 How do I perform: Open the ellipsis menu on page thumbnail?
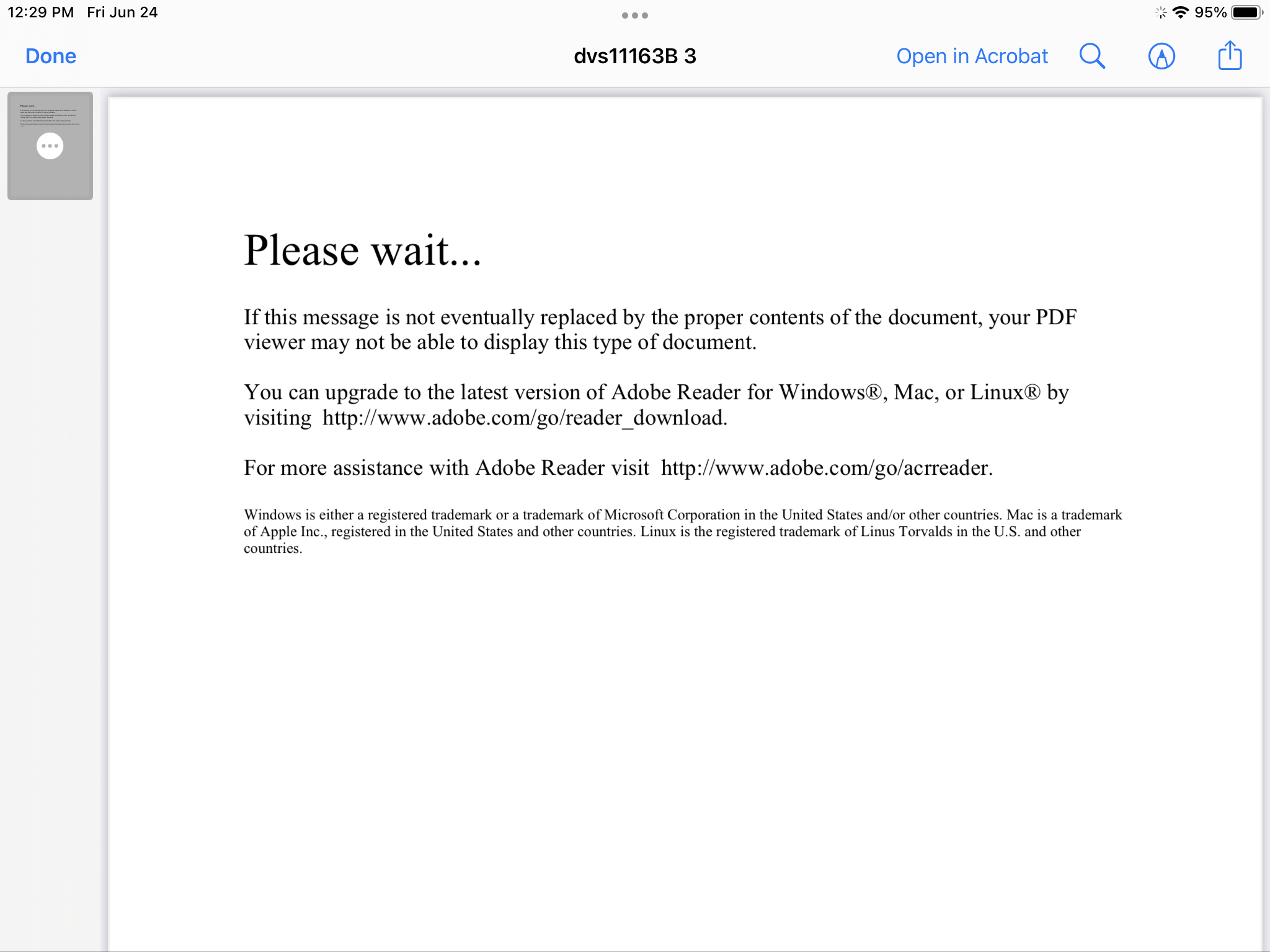50,146
